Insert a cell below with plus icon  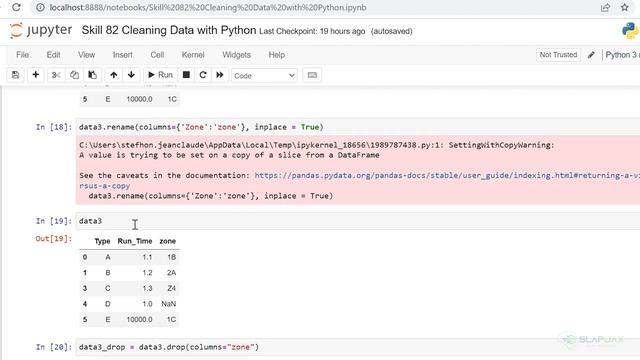tap(36, 75)
